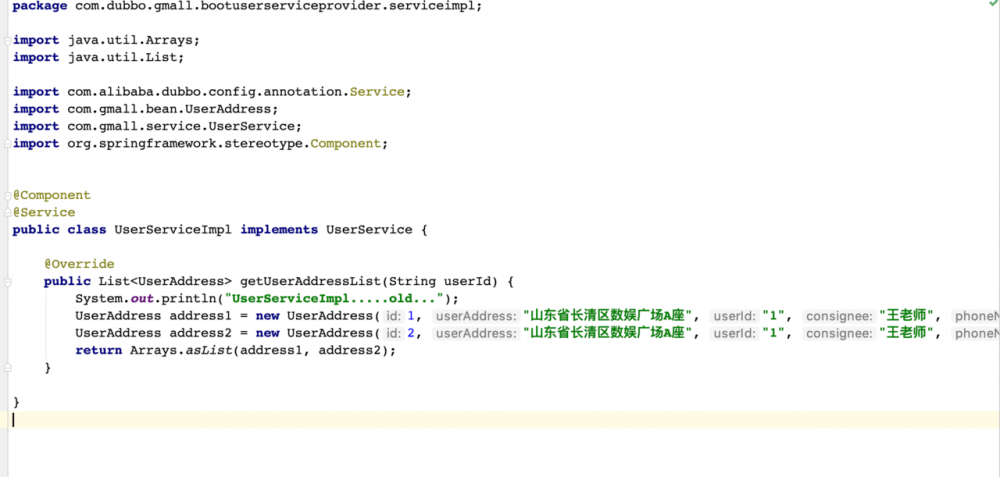Click the variable 'address2' declaration

(200, 333)
